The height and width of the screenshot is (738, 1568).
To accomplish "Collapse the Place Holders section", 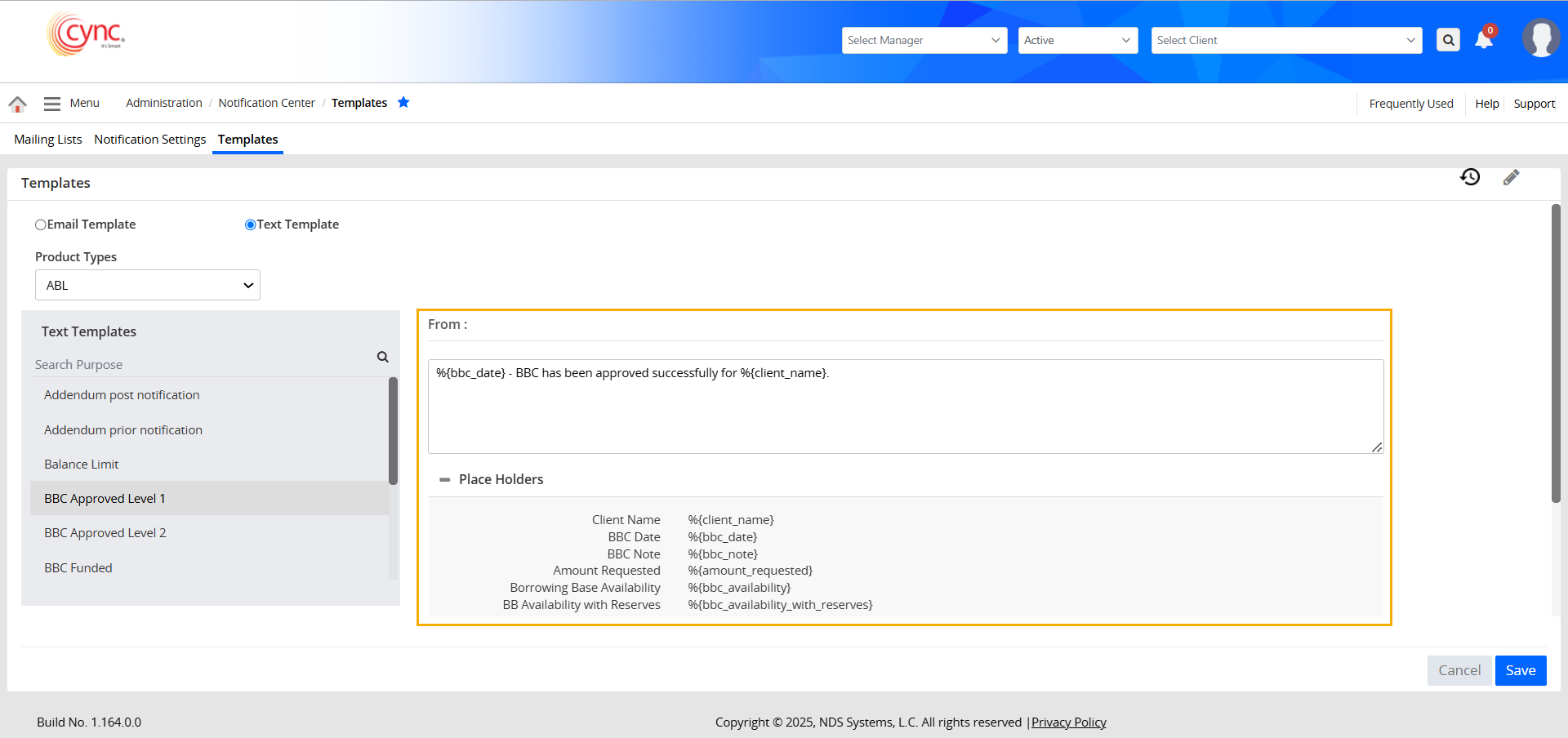I will 445,480.
